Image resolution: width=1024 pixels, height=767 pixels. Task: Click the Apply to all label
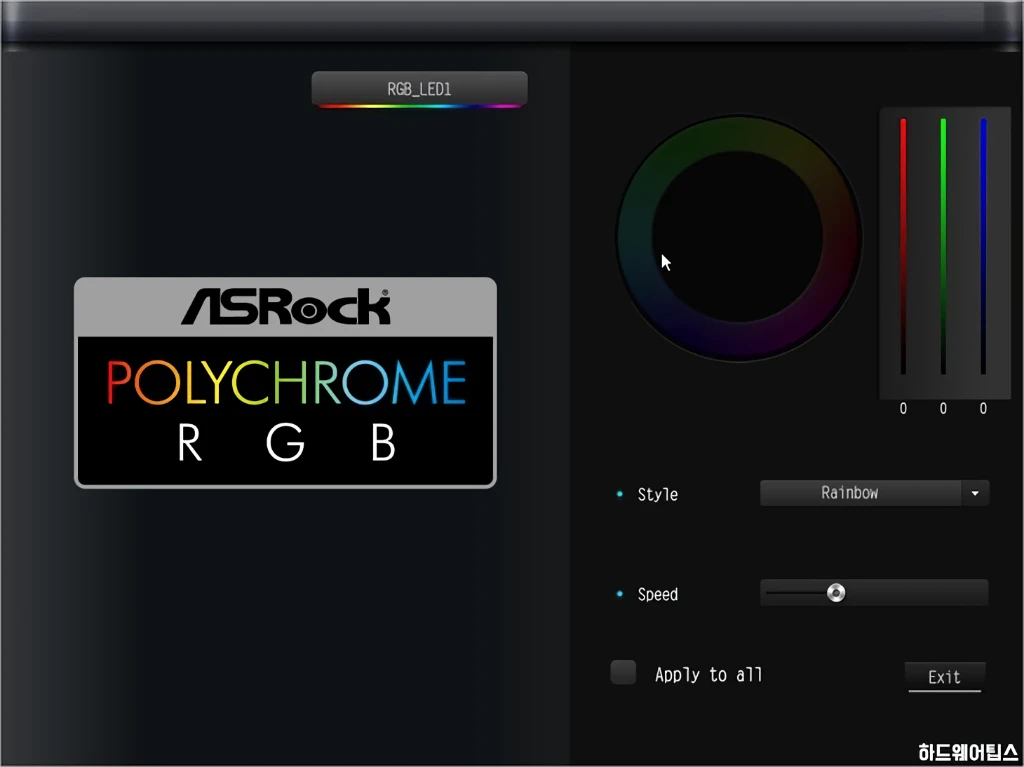(709, 674)
